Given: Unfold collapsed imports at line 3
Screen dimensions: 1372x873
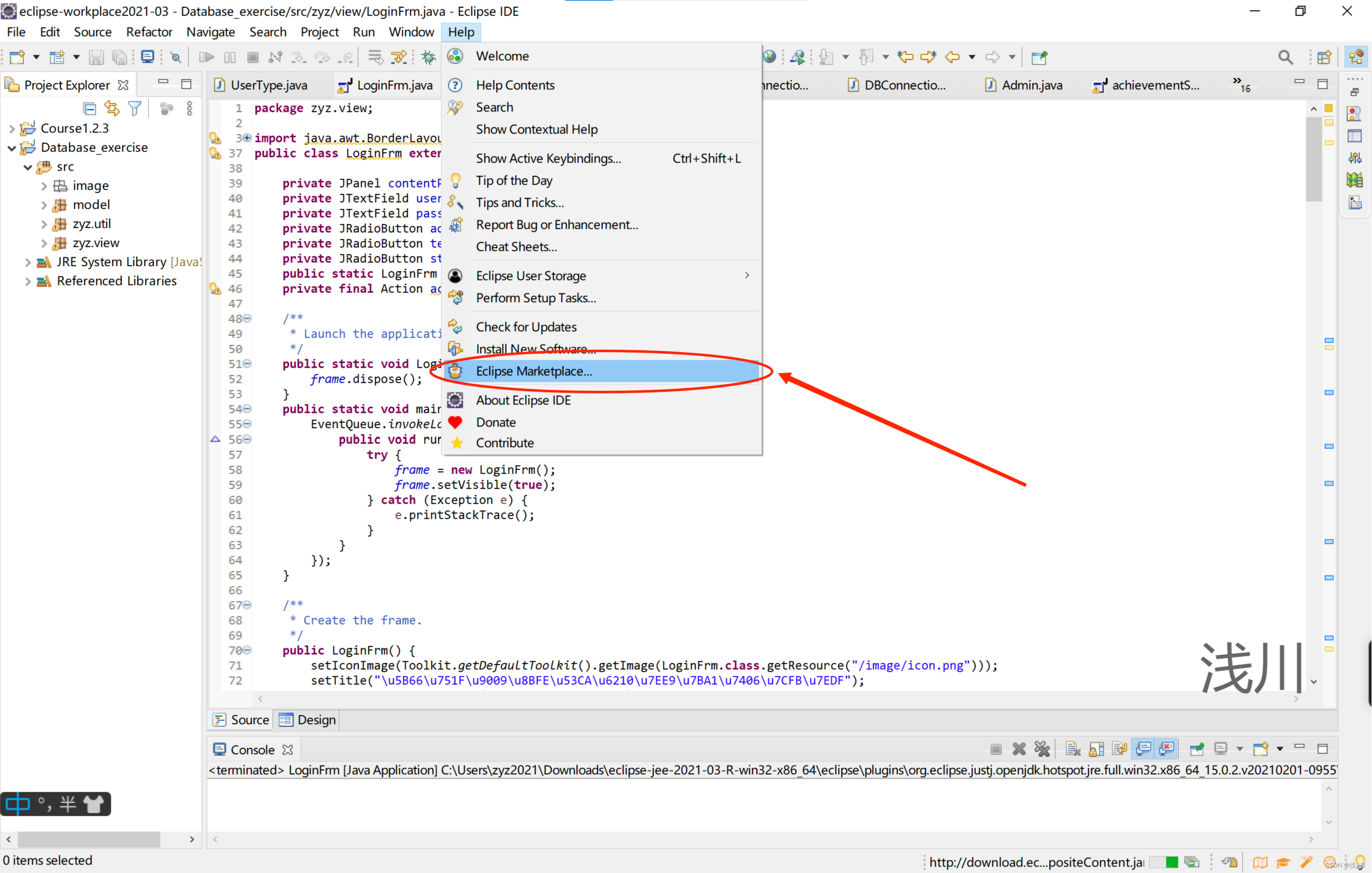Looking at the screenshot, I should [247, 138].
